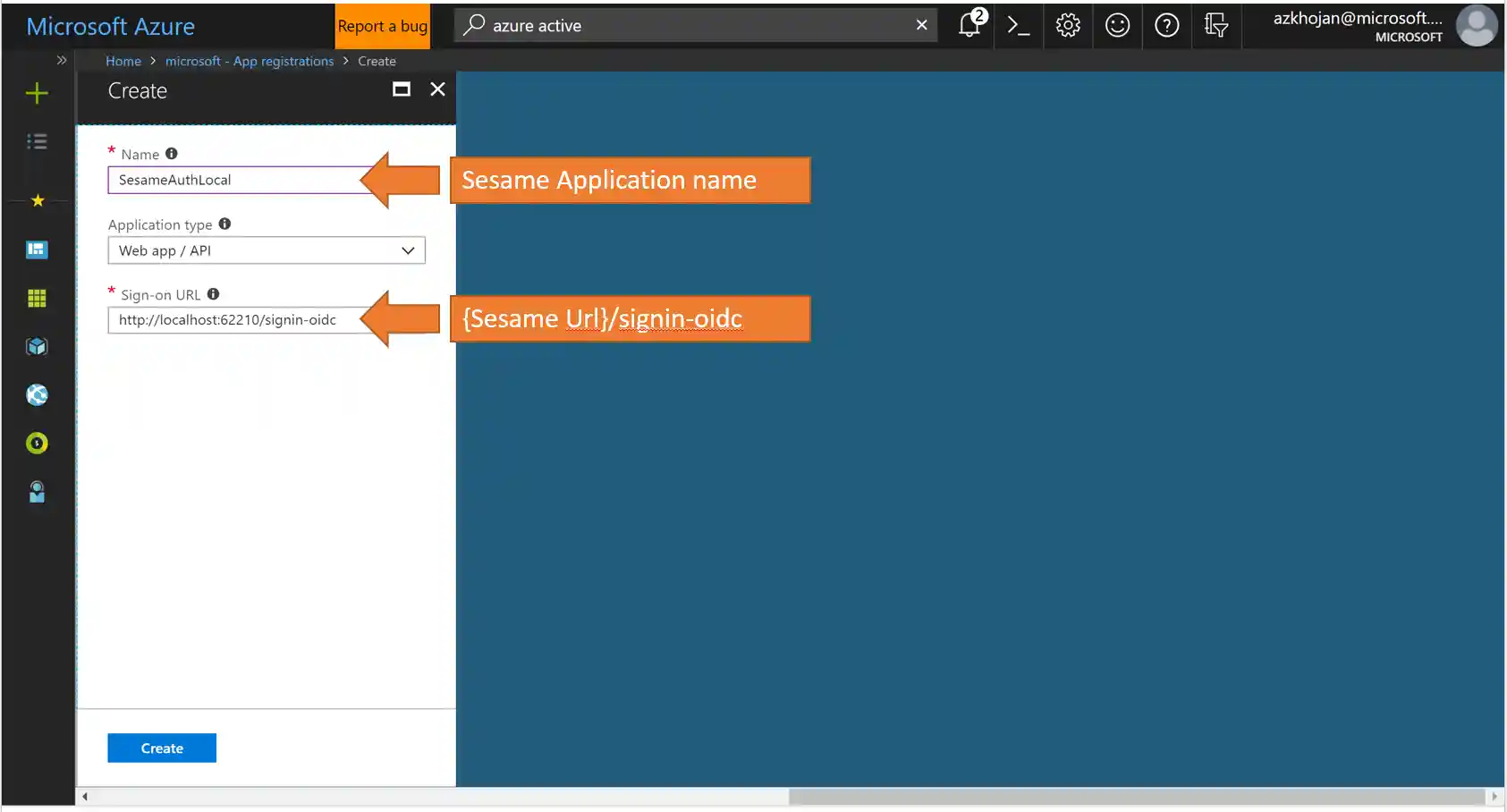This screenshot has width=1507, height=812.
Task: Send feedback via the smiley icon
Action: [1117, 25]
